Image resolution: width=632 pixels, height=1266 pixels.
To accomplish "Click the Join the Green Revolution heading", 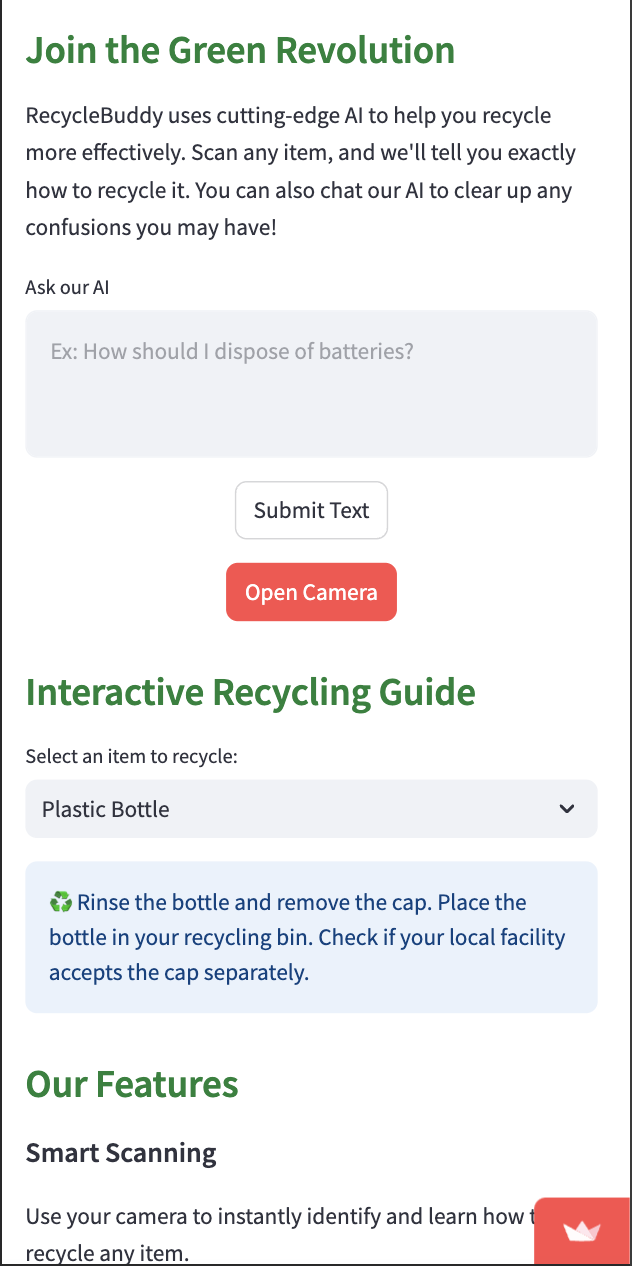I will pyautogui.click(x=240, y=50).
